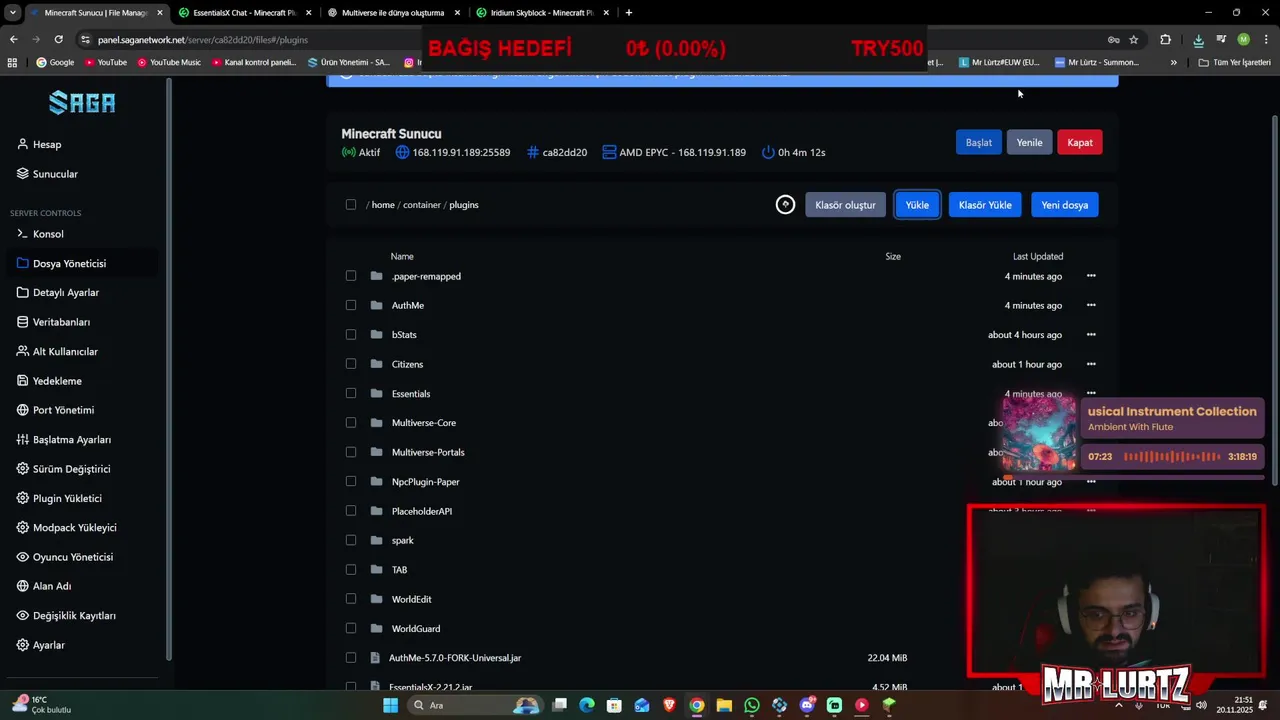Expand the bookmarks overflow chevron
Viewport: 1280px width, 720px height.
[x=1174, y=62]
